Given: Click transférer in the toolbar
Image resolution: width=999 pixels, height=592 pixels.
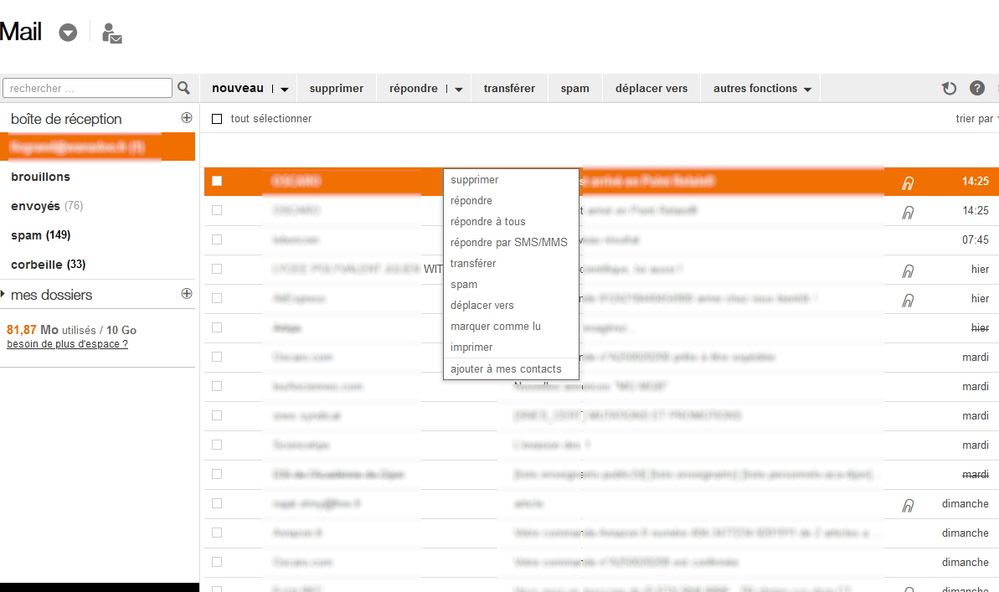Looking at the screenshot, I should point(509,89).
